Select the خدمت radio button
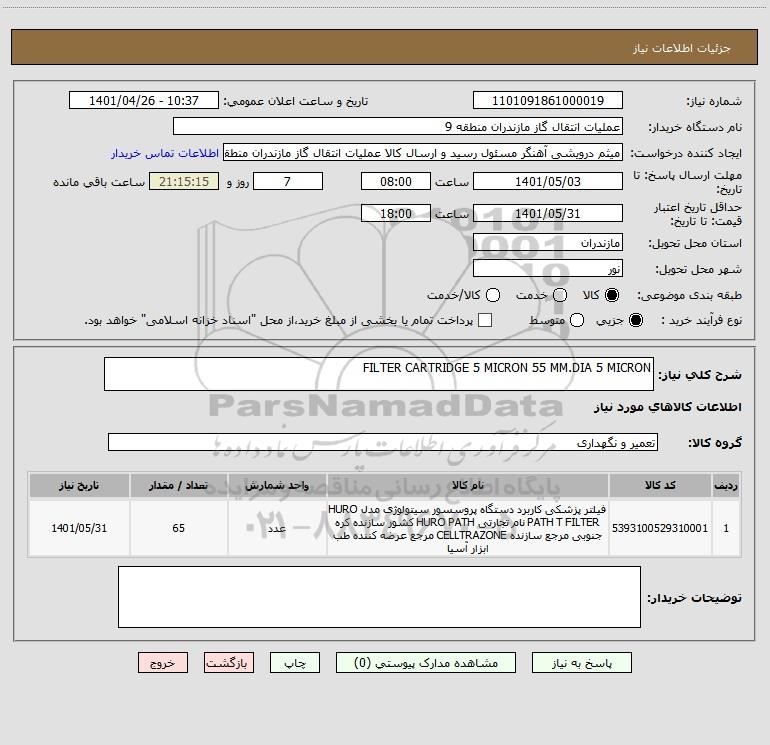770x745 pixels. [560, 295]
